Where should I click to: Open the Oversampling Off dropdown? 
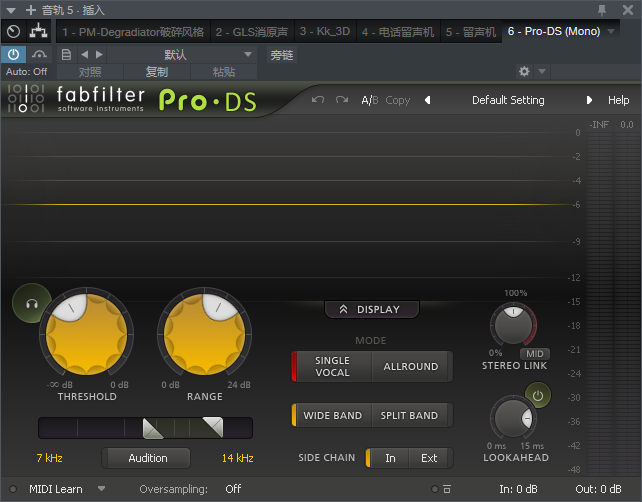coord(233,489)
